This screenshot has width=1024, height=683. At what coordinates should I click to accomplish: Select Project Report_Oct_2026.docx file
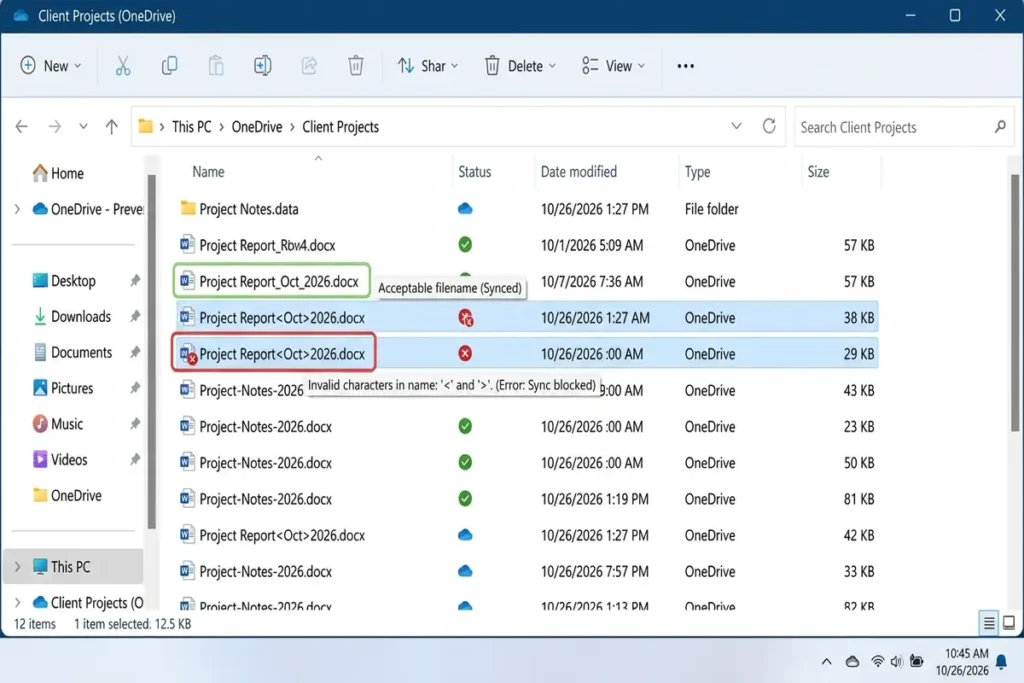click(526, 281)
